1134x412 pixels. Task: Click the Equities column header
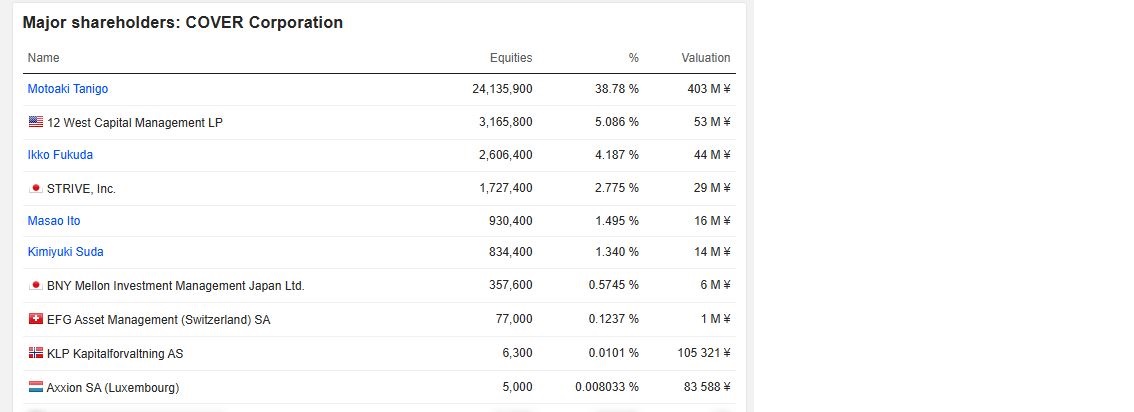click(x=511, y=58)
